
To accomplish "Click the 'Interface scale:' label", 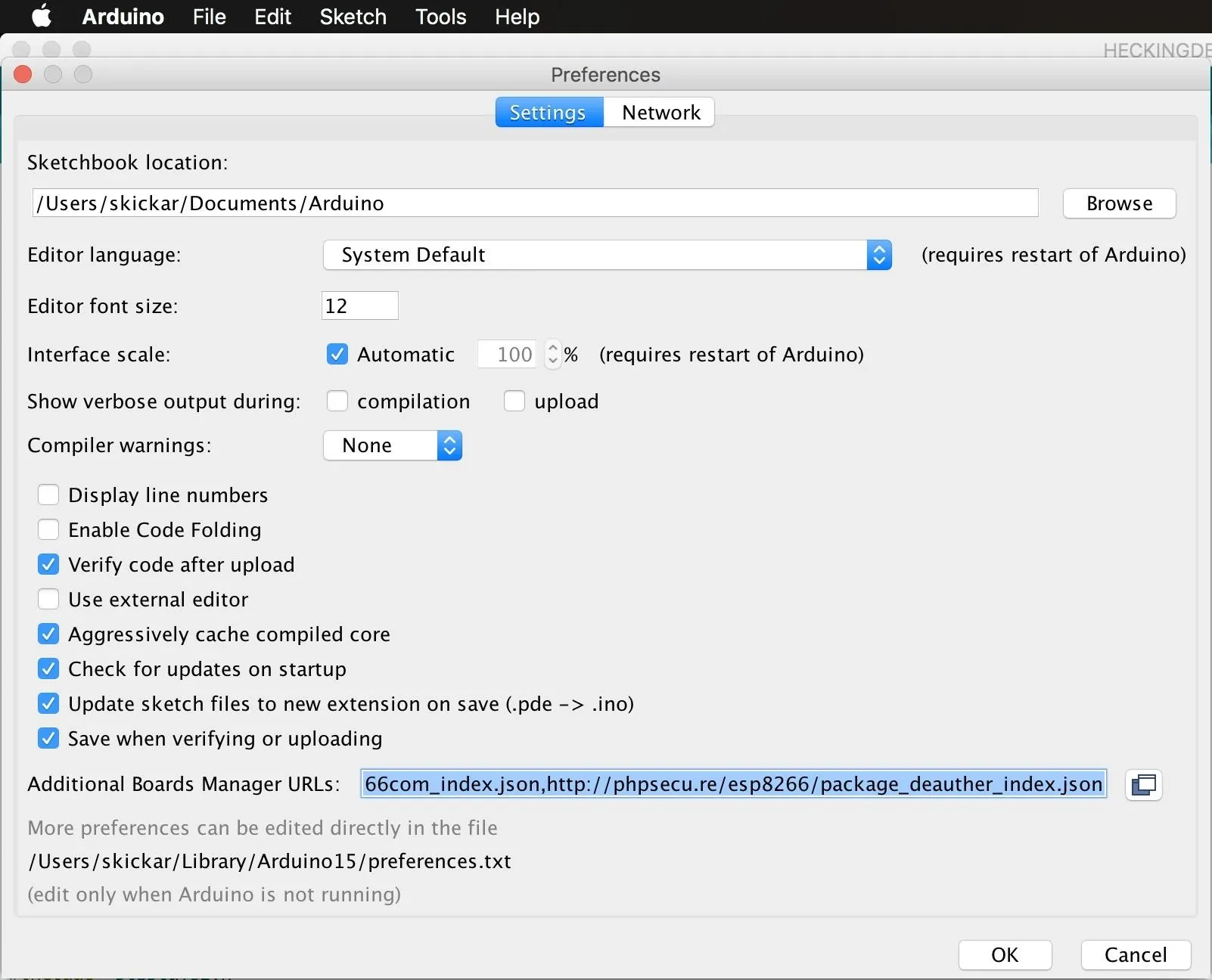I will point(98,355).
